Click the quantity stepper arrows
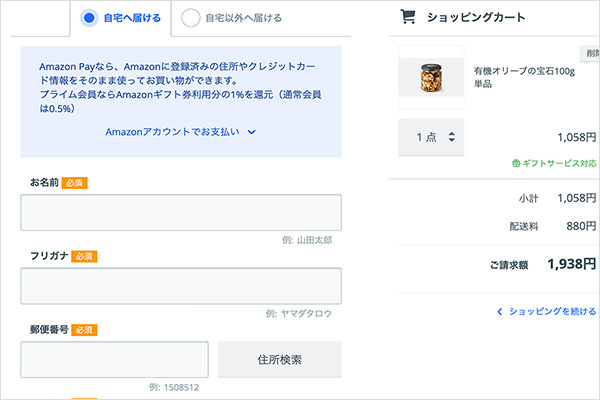 [452, 137]
